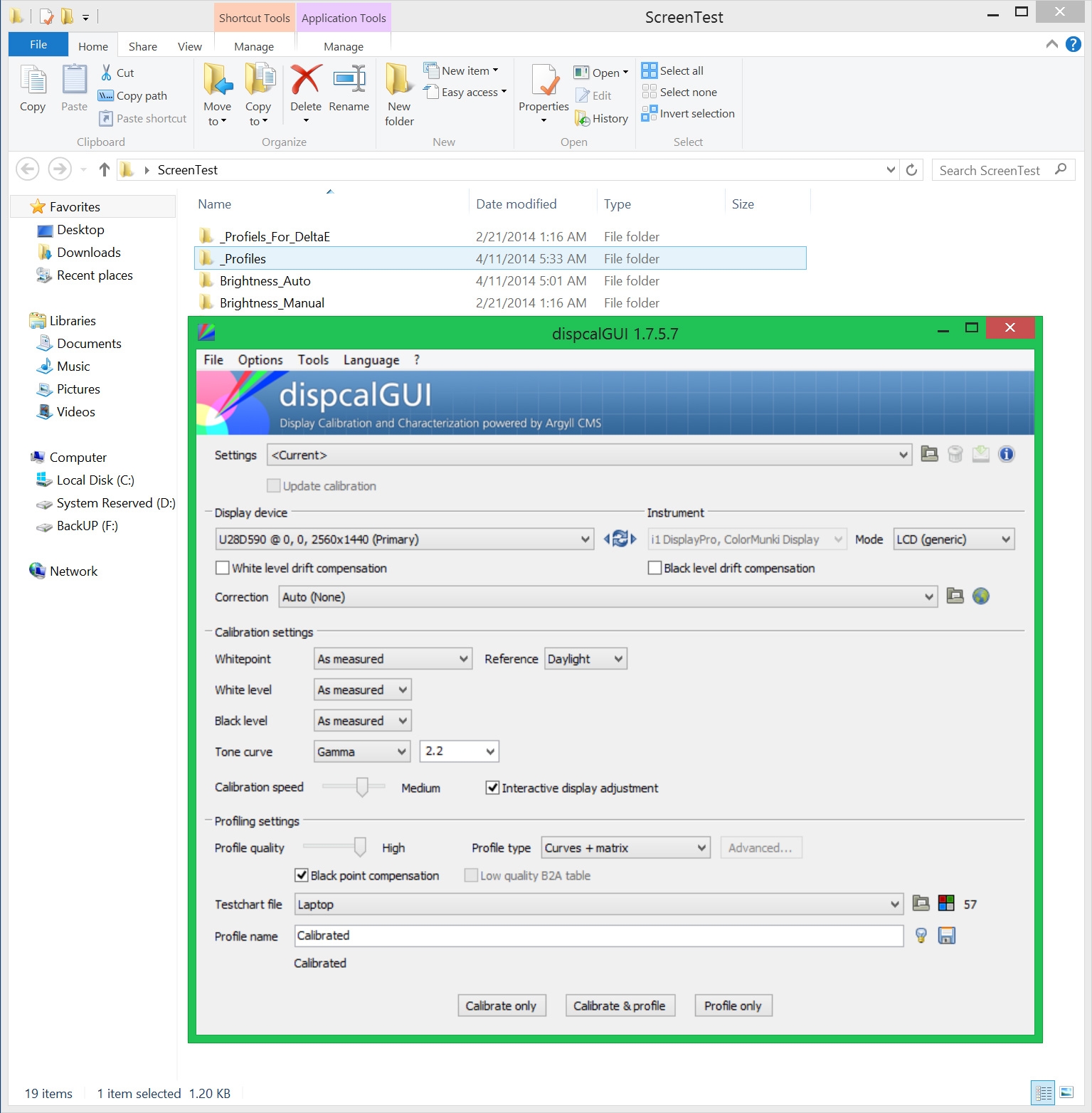The image size is (1092, 1113).
Task: Click the Calibrate & profile button
Action: 620,1006
